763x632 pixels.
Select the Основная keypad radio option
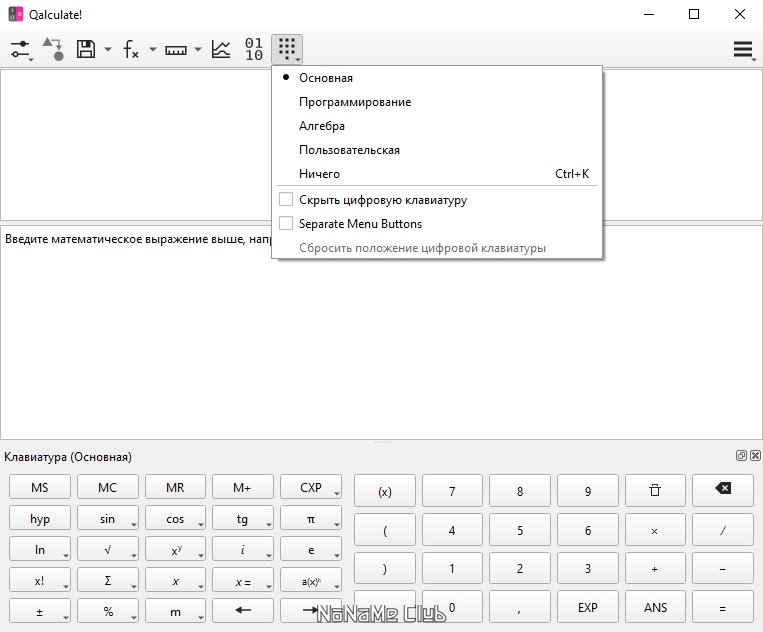click(326, 78)
